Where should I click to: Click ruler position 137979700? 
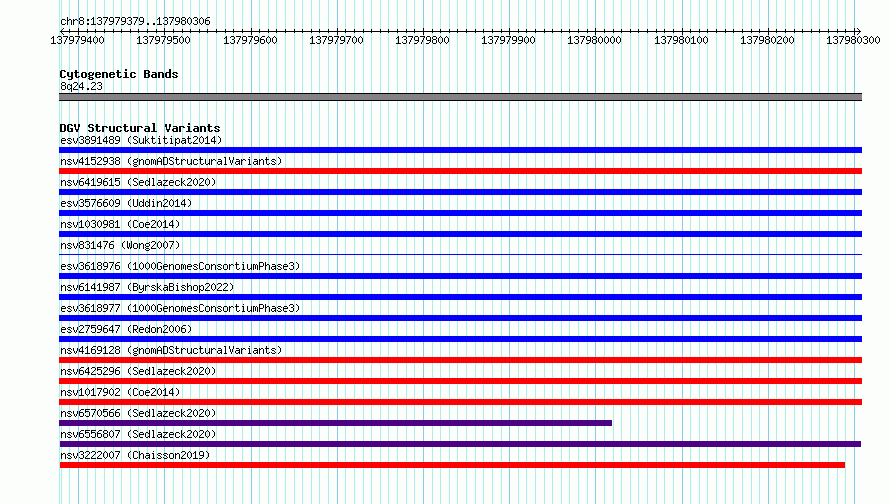click(x=336, y=40)
